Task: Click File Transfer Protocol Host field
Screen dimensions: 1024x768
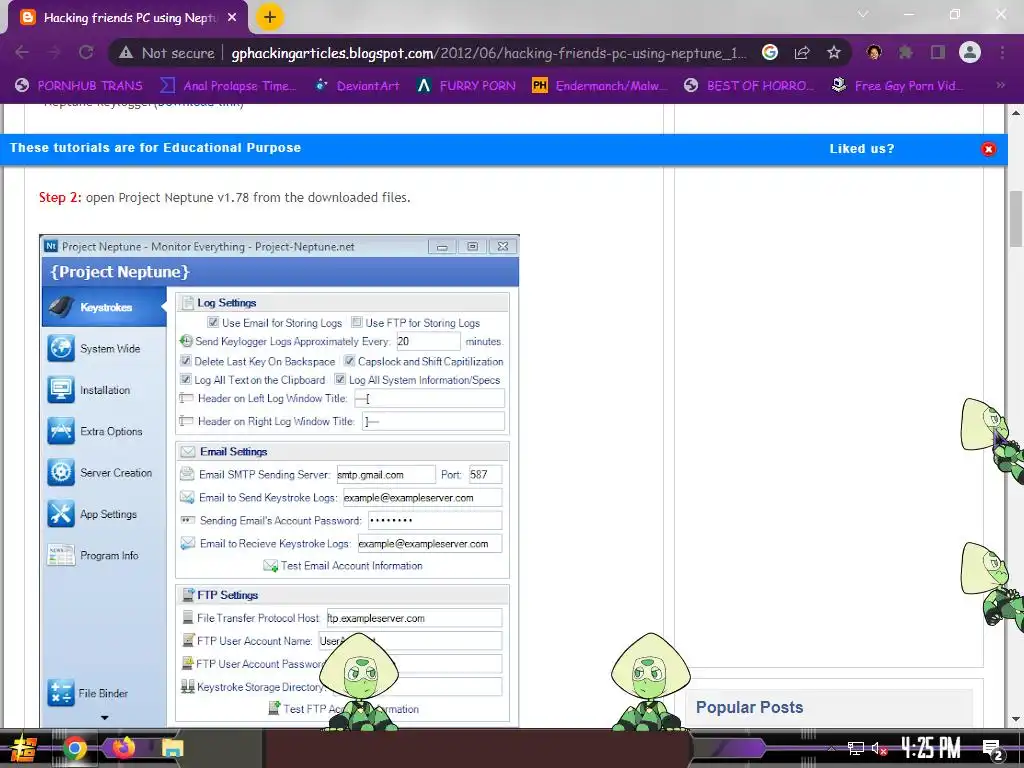Action: point(414,618)
